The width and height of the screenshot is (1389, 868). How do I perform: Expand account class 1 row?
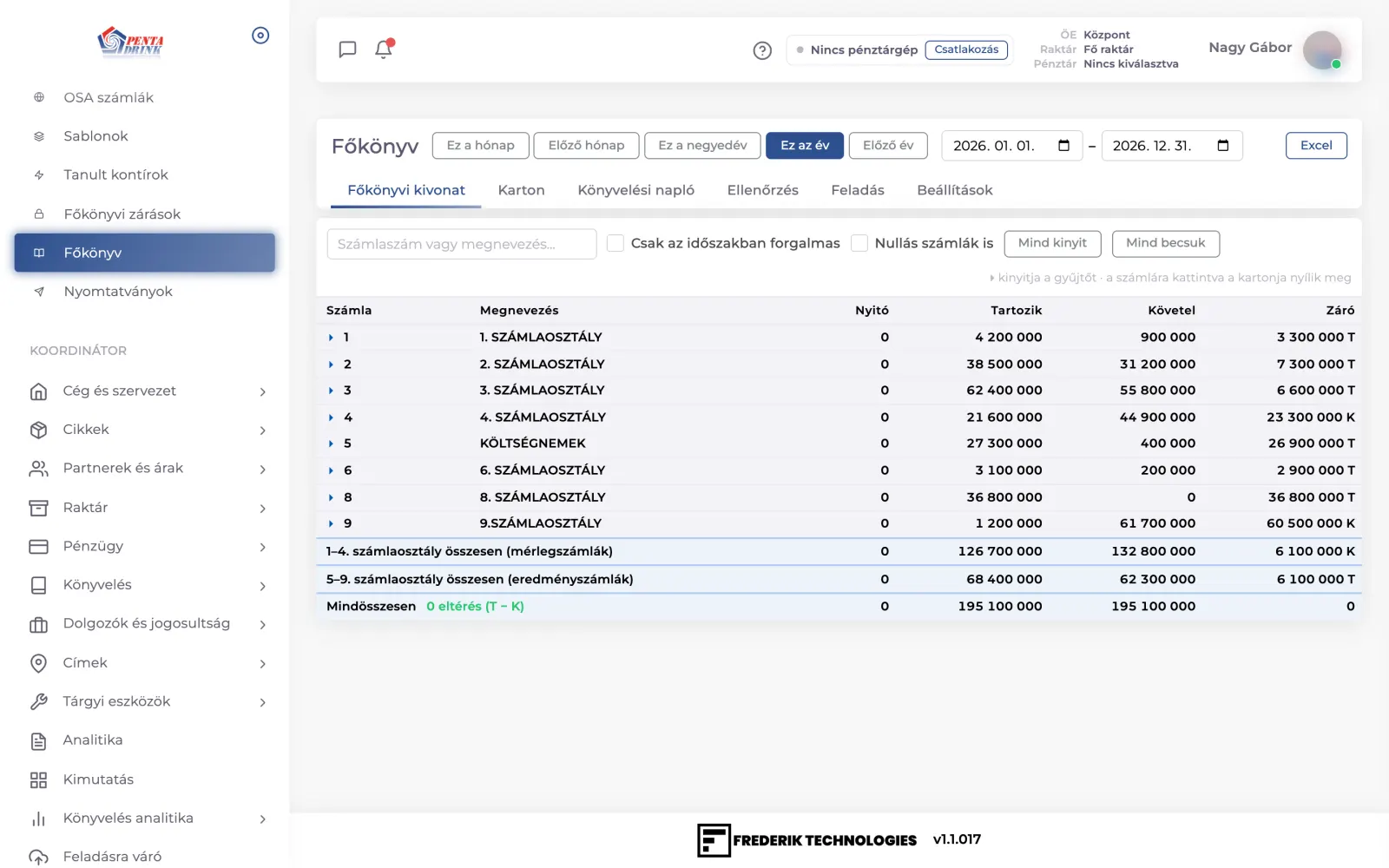pyautogui.click(x=331, y=338)
